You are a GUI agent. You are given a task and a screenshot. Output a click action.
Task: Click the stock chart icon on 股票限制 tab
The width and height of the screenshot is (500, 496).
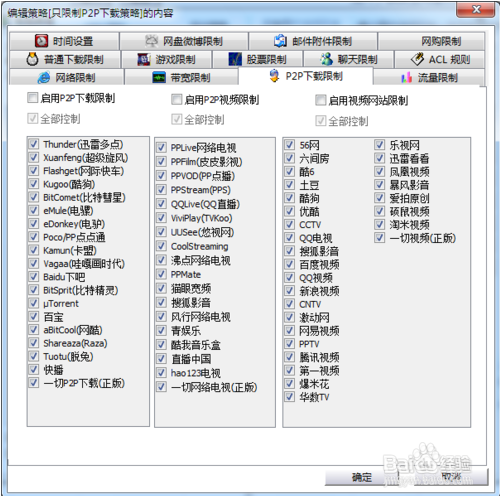pos(235,59)
